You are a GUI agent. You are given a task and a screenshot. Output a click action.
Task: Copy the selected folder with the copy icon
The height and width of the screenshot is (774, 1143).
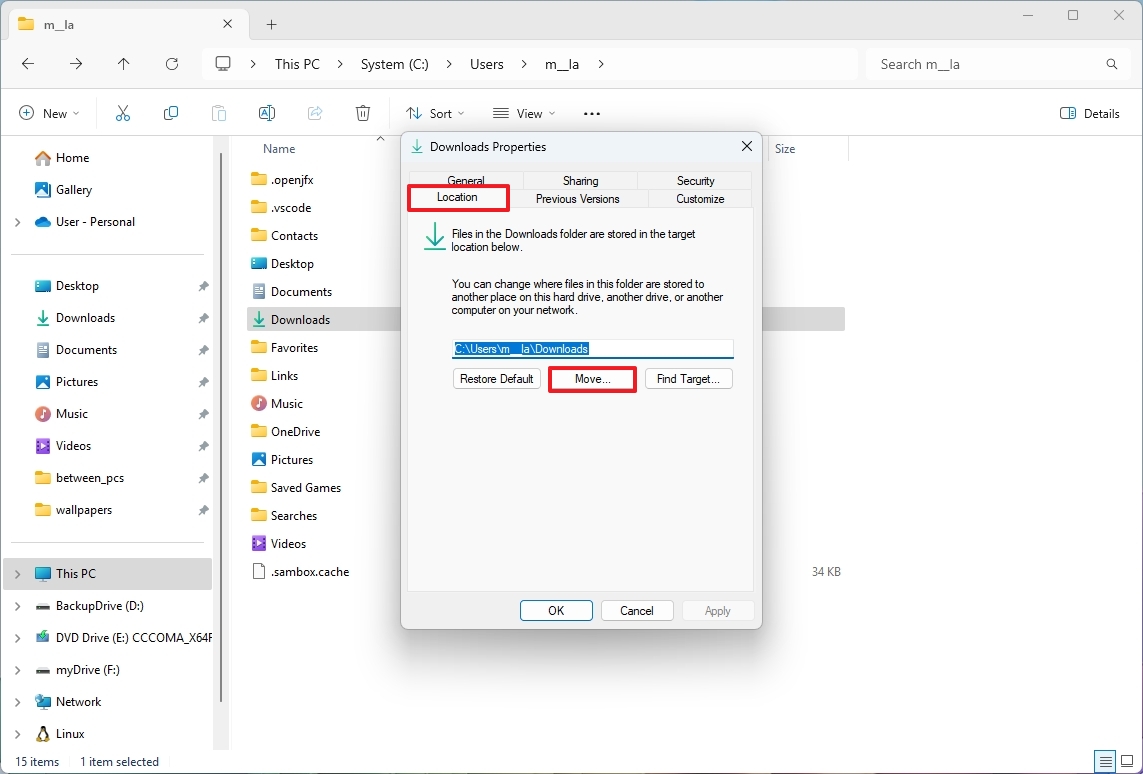[171, 113]
